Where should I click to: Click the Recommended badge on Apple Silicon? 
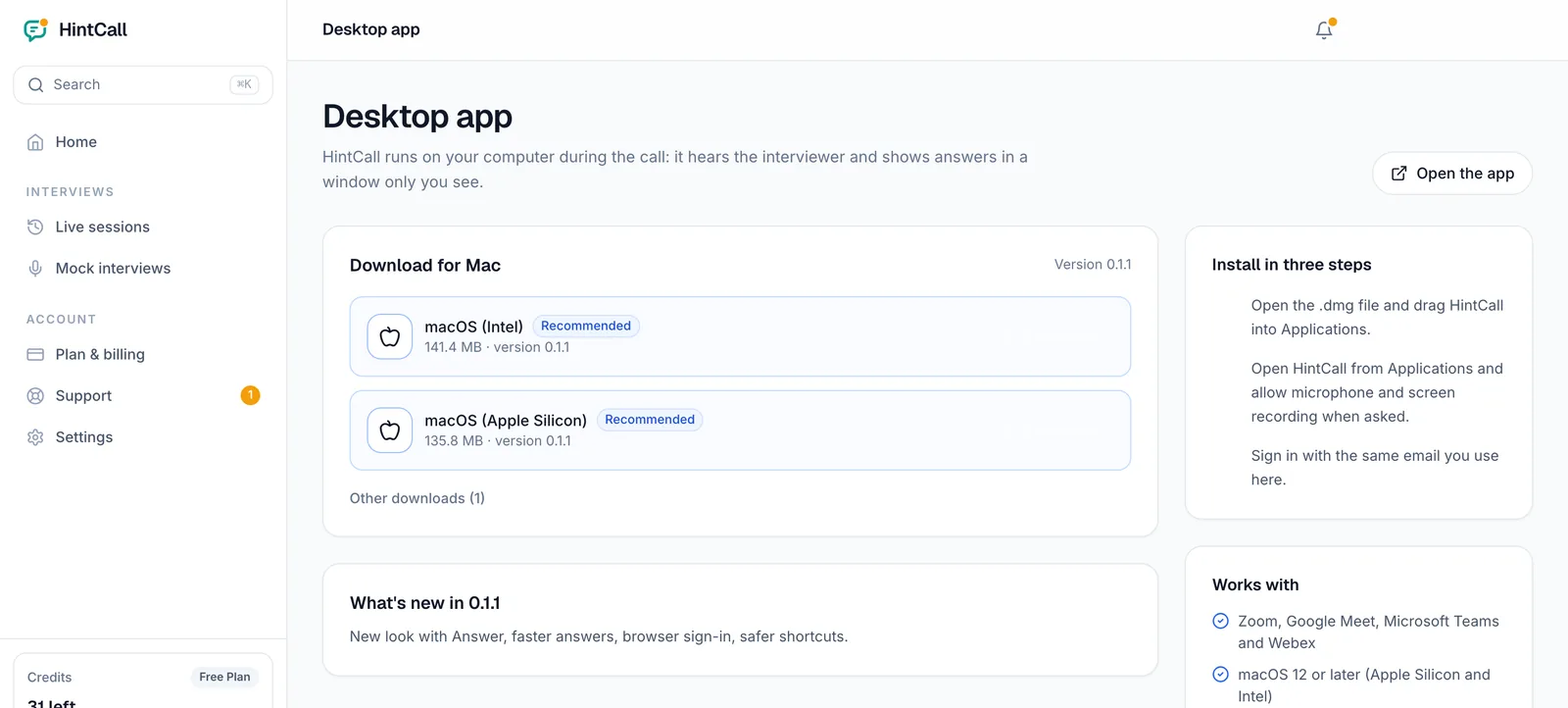[650, 420]
